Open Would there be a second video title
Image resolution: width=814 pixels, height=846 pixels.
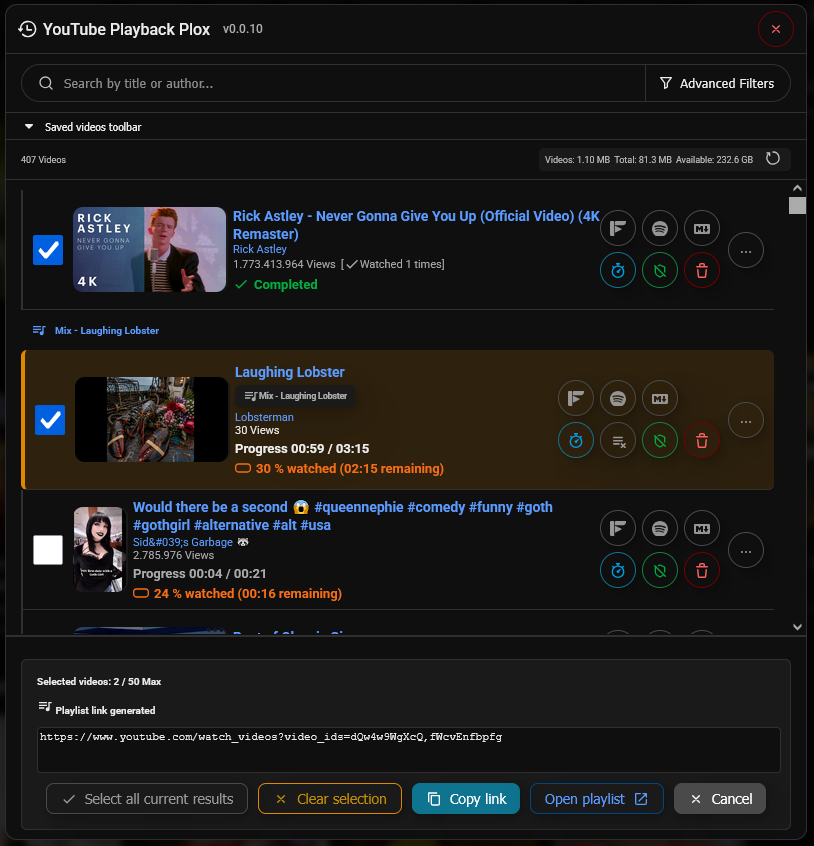343,516
